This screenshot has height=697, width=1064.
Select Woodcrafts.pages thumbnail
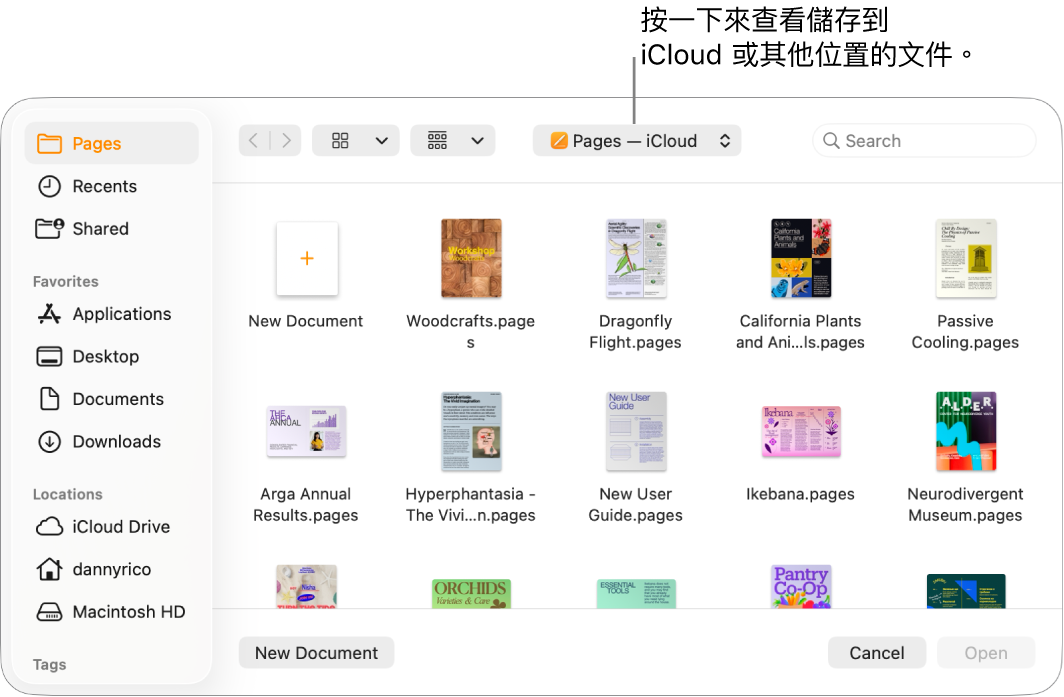point(471,259)
